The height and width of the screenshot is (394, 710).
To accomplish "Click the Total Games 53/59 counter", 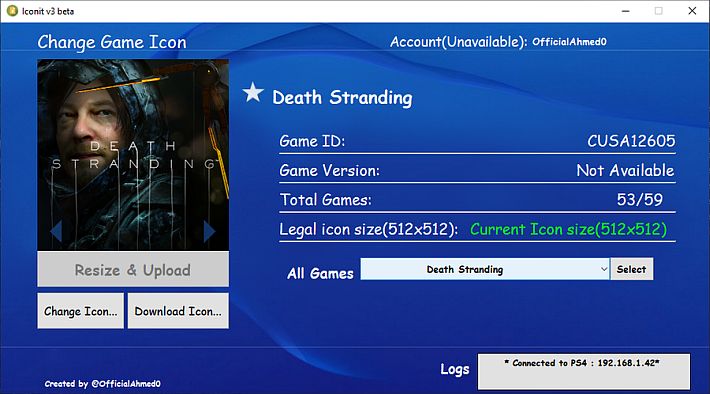I will [639, 199].
